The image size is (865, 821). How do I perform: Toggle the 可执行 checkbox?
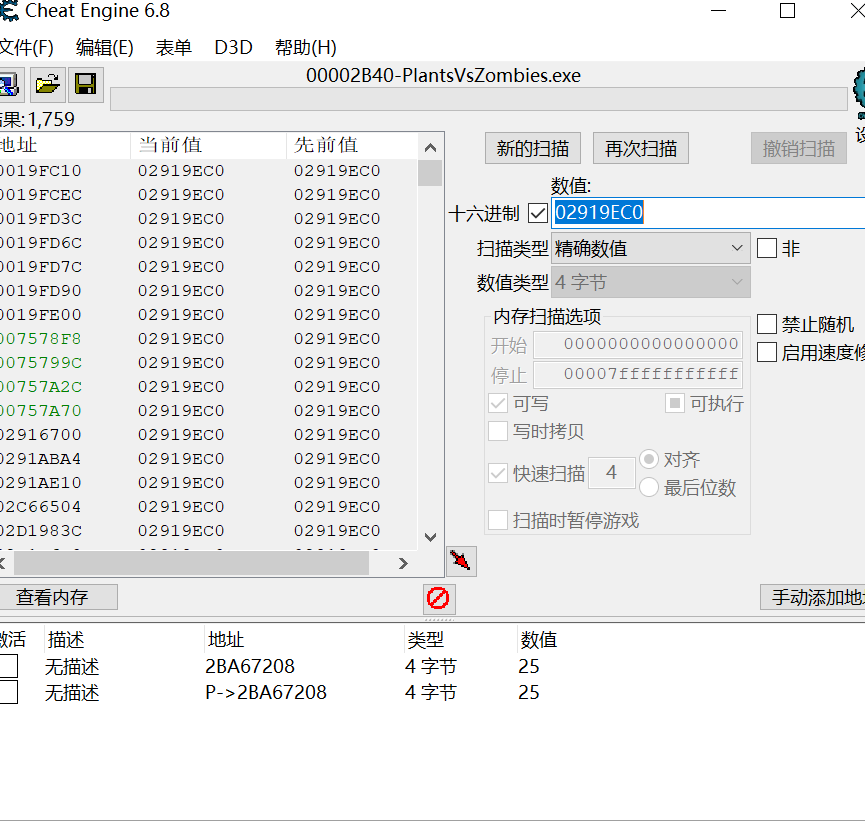pyautogui.click(x=675, y=403)
